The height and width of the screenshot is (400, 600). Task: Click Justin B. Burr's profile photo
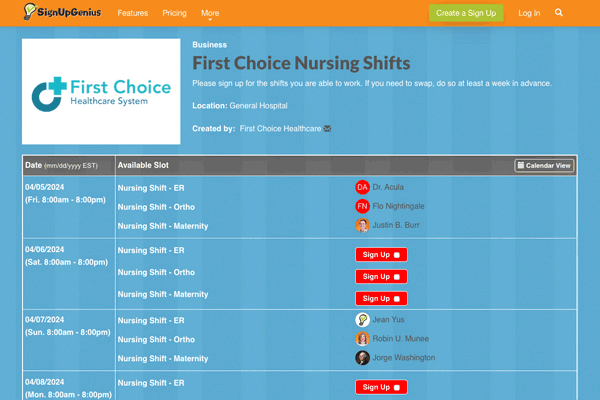362,225
